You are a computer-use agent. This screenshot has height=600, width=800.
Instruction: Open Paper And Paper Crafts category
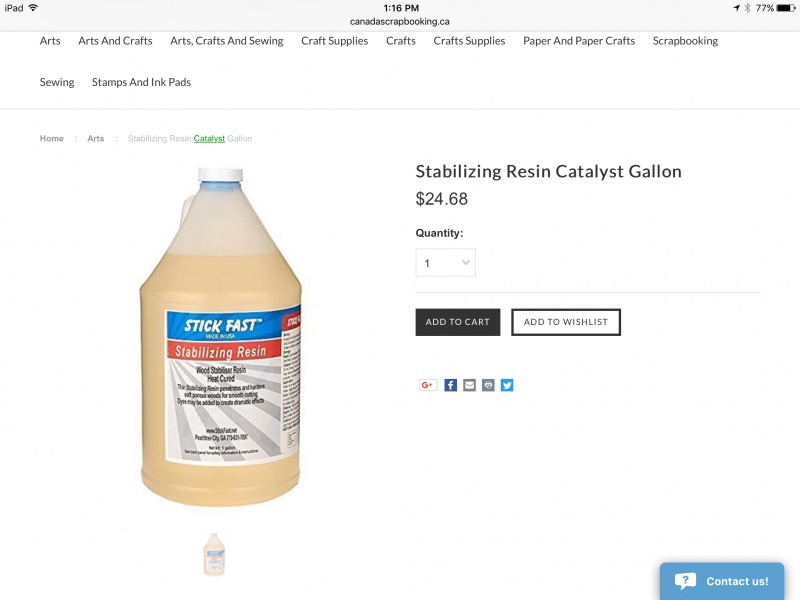[x=579, y=41]
